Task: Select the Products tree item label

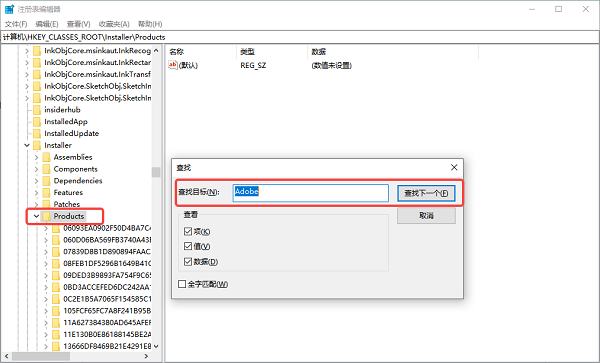Action: 68,216
